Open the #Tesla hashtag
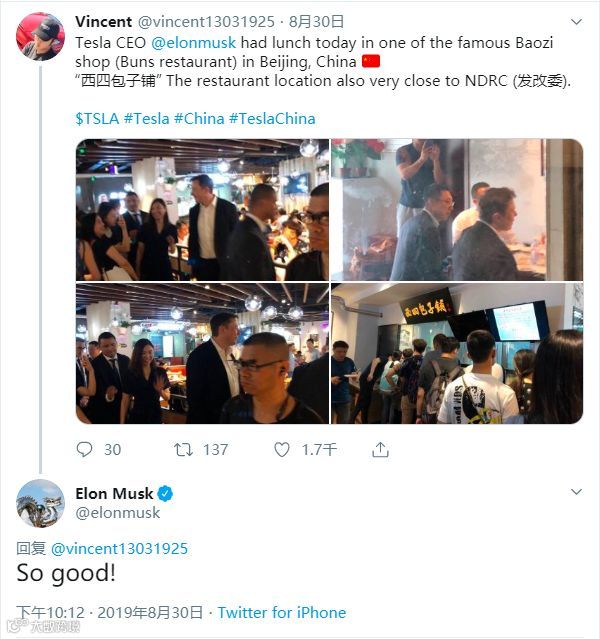Image resolution: width=600 pixels, height=639 pixels. (x=145, y=118)
